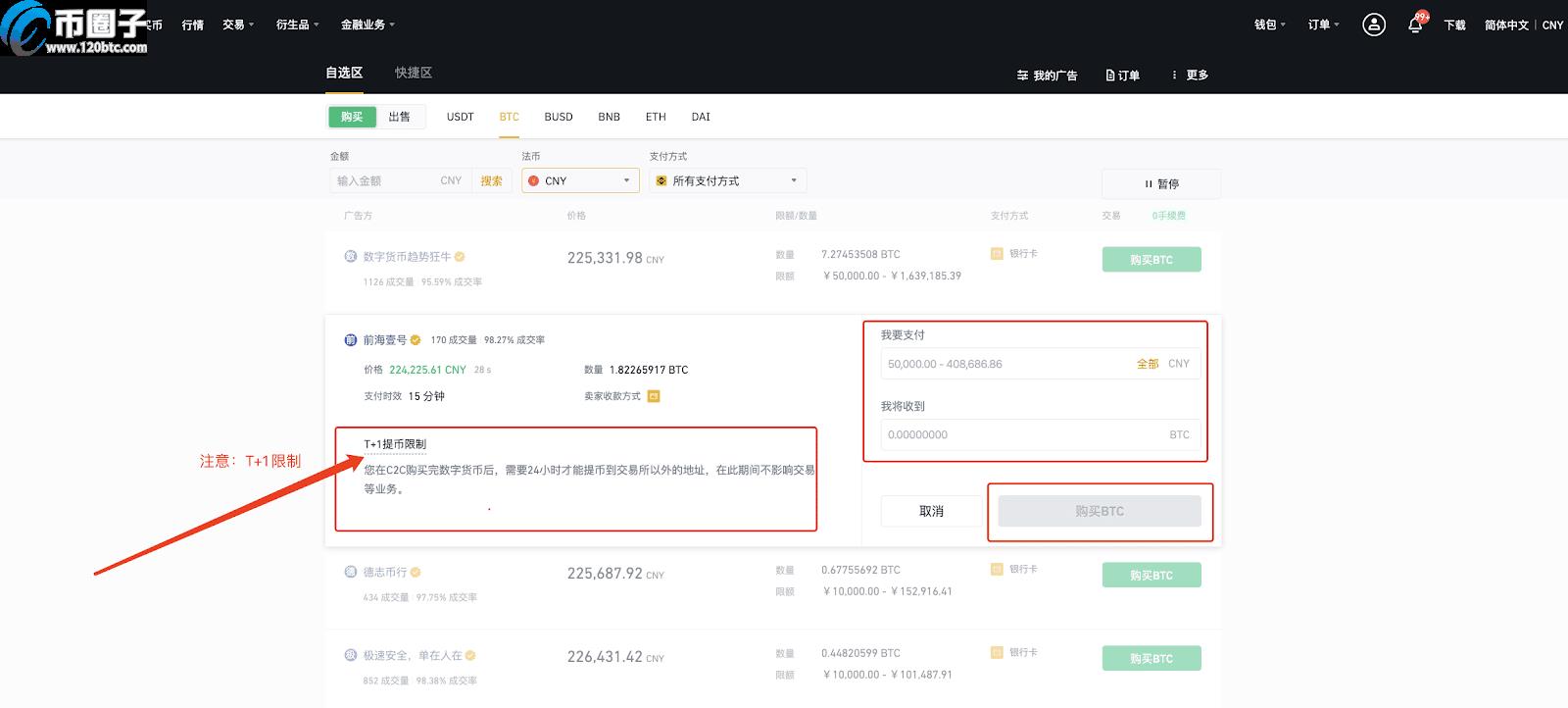Click 购买BTC for 德志币行 ad
The image size is (1568, 708).
tap(1151, 576)
